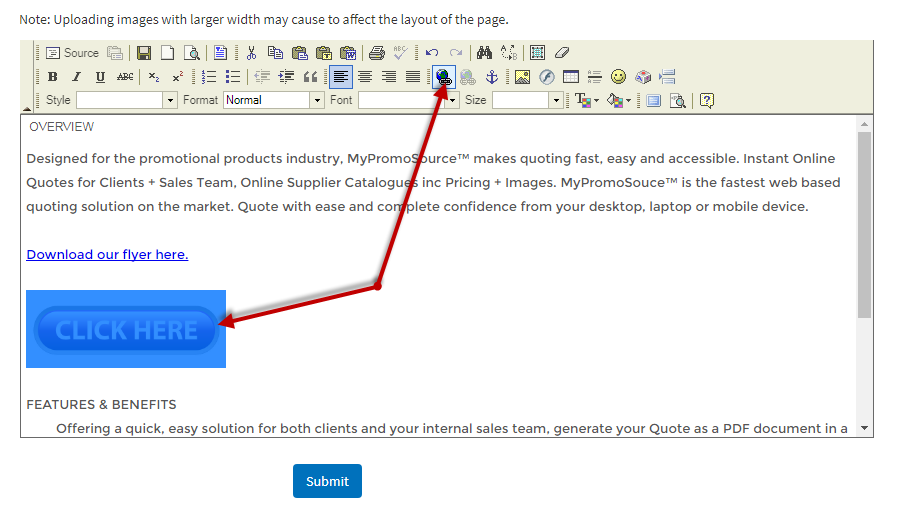Screen dimensions: 909x515
Task: Open the Size dropdown
Action: 528,100
